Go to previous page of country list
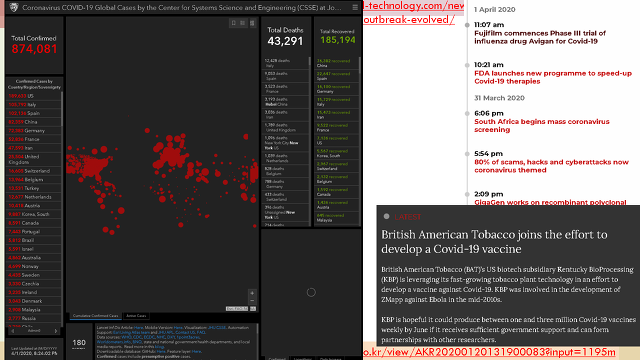 tap(13, 331)
